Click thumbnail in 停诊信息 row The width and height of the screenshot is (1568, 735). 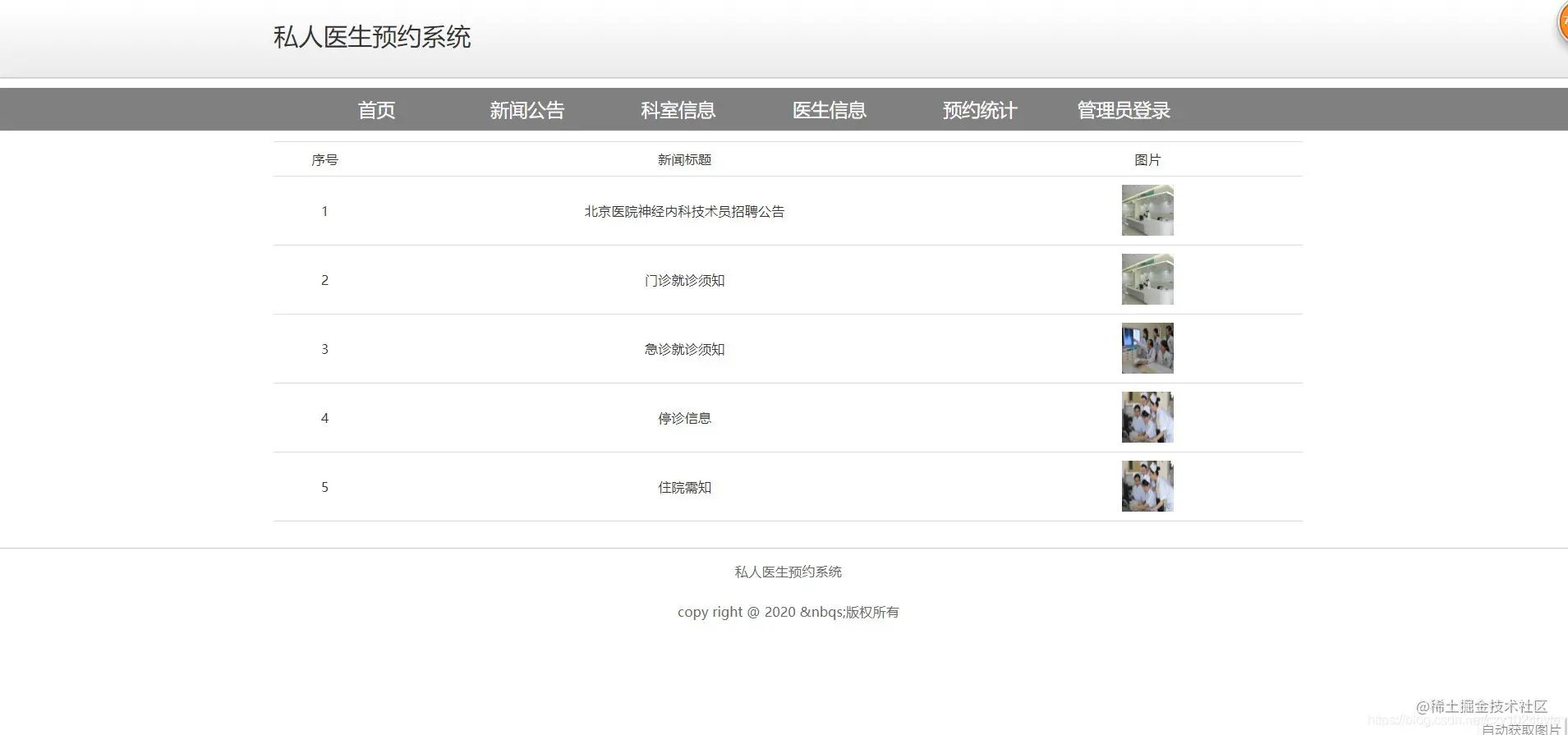[1147, 417]
